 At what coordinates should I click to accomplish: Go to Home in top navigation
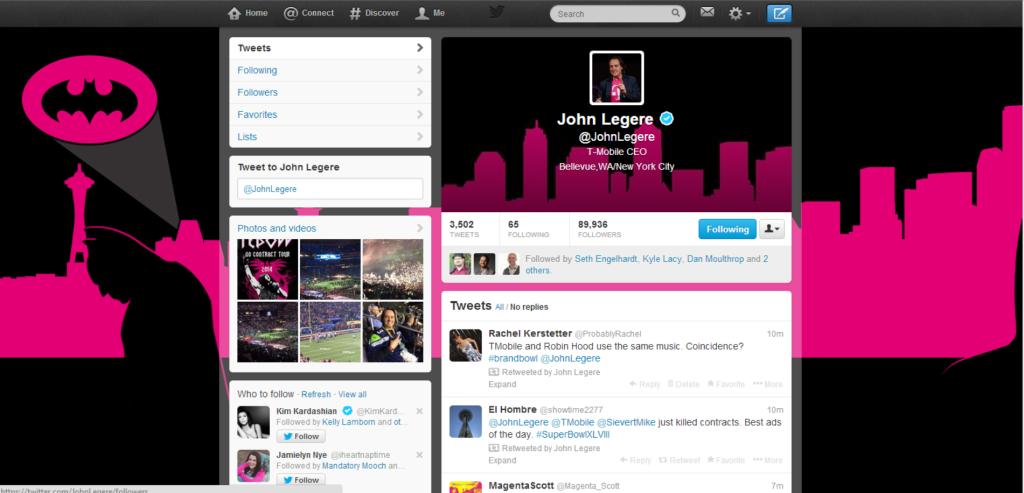[x=248, y=13]
